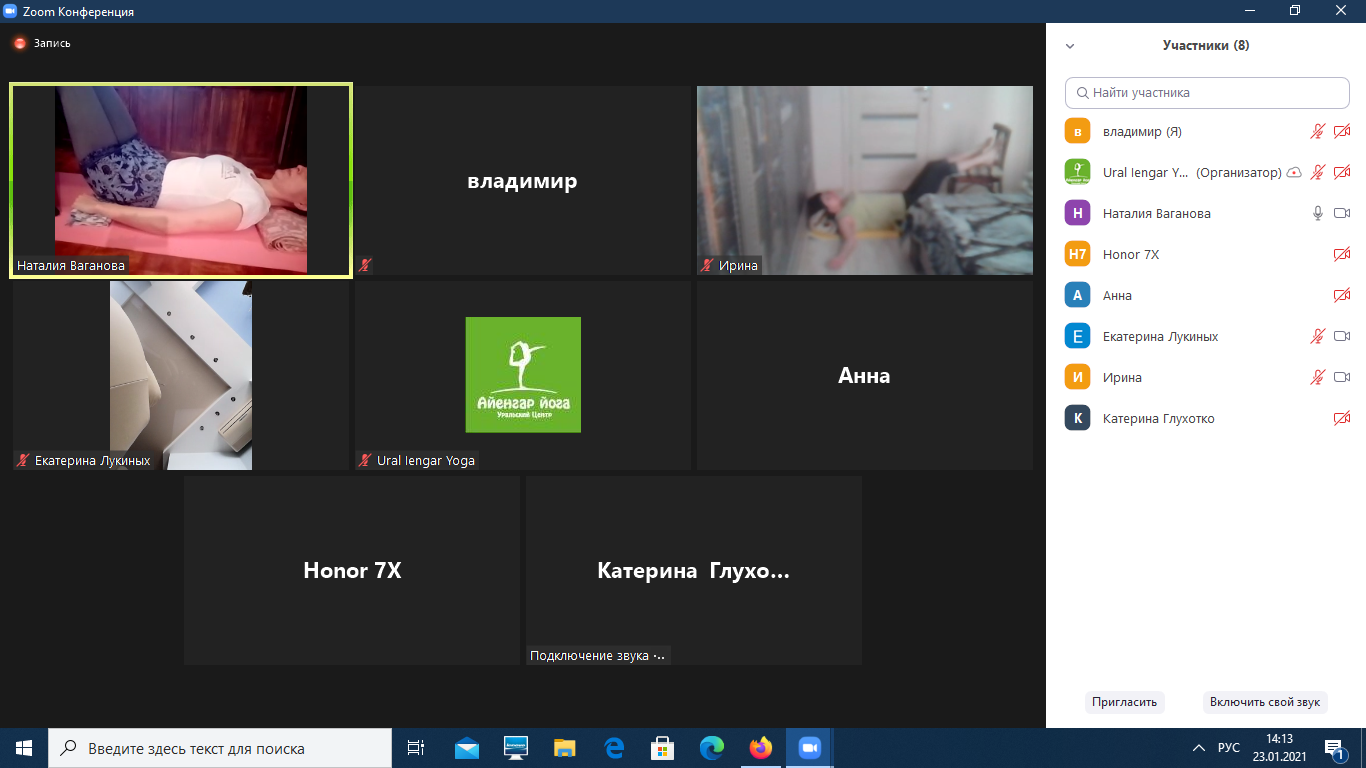Click владимир's muted microphone icon in list
The image size is (1366, 768).
pos(1318,131)
